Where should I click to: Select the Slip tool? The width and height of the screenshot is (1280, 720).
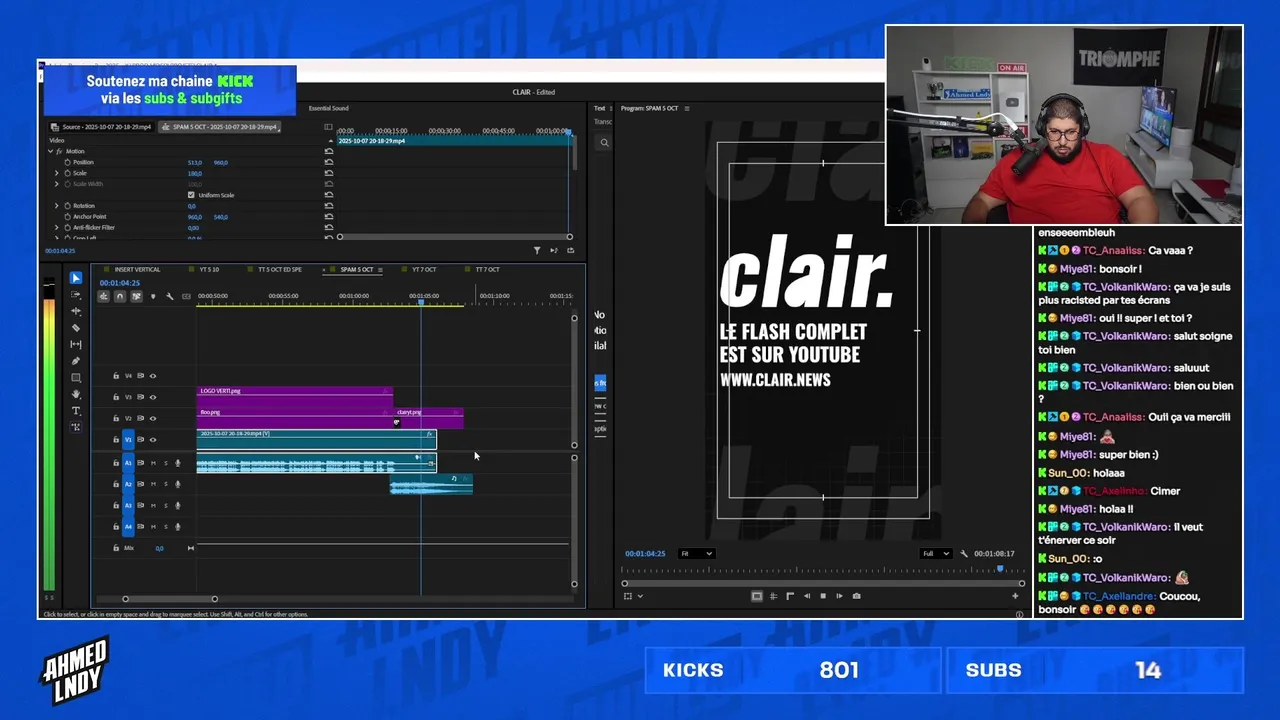tap(76, 344)
